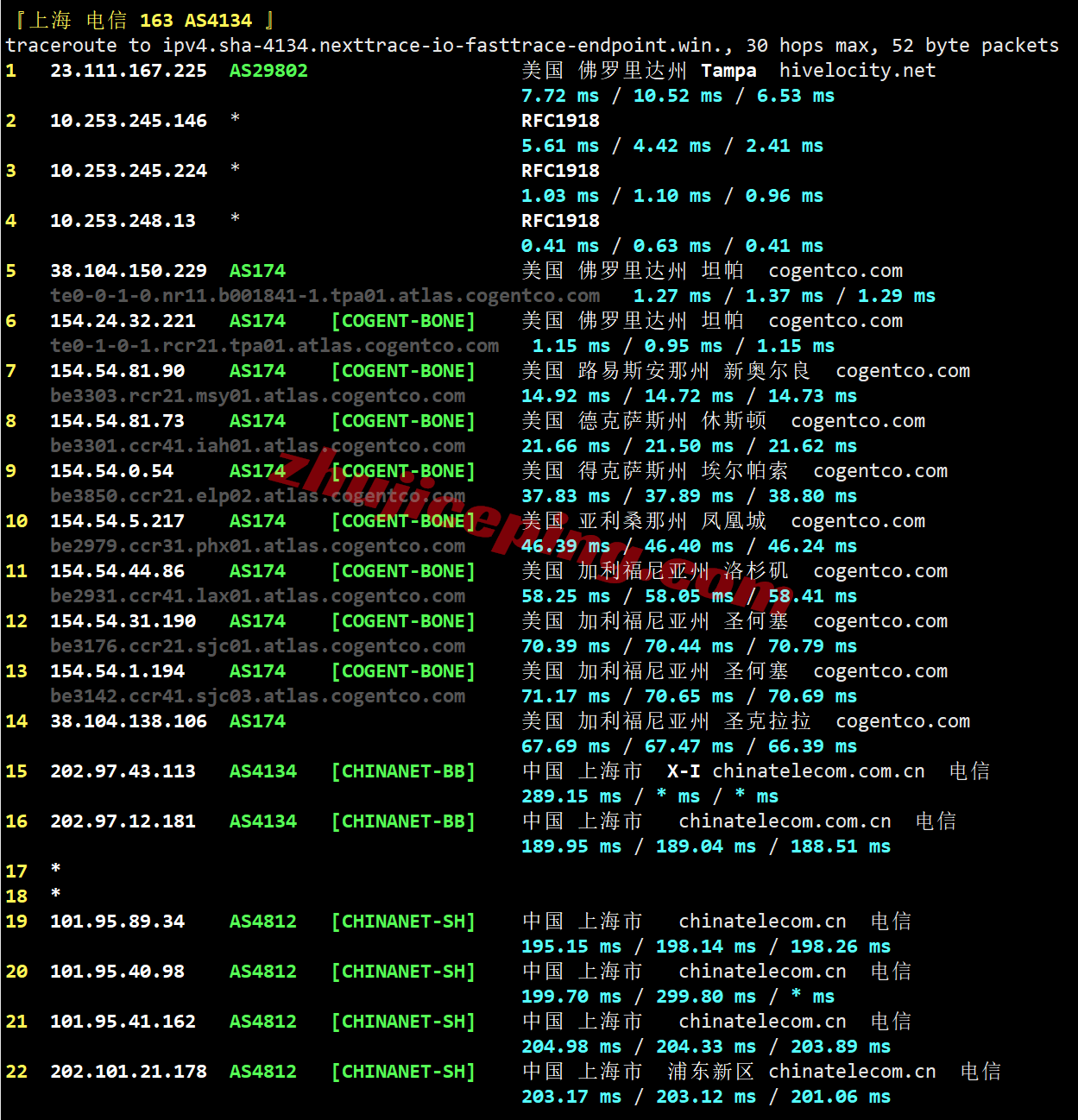Select IP 154.54.1.194 in hop 13

(x=117, y=671)
